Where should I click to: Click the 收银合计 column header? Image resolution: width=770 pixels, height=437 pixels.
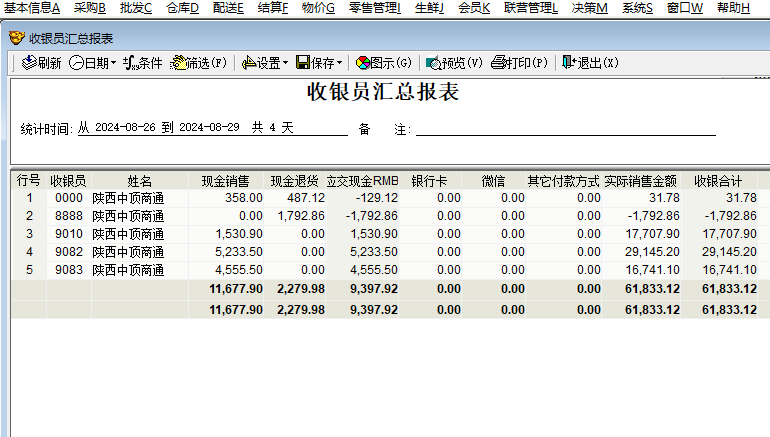[x=718, y=181]
